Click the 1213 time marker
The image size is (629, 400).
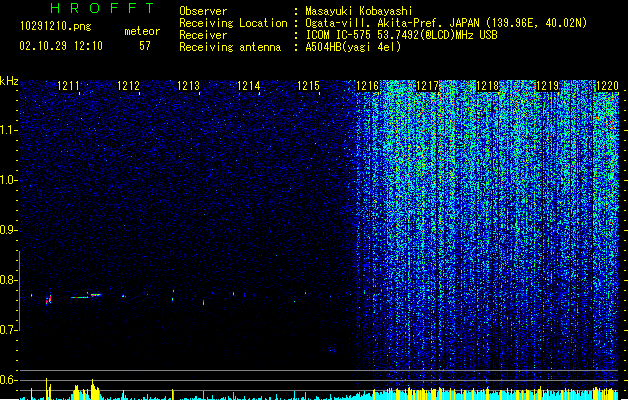coord(188,86)
